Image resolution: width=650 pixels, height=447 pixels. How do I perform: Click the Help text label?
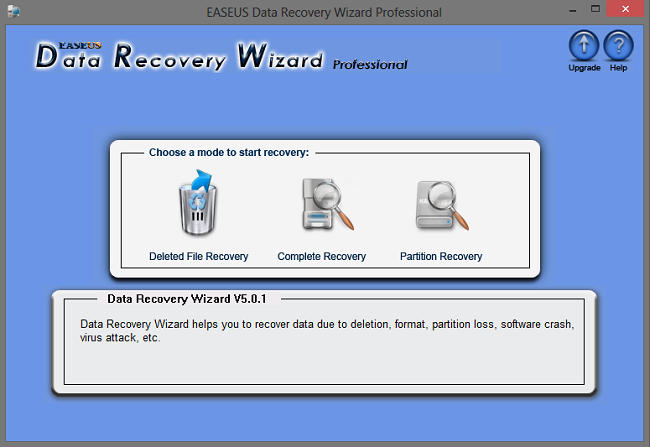point(618,68)
